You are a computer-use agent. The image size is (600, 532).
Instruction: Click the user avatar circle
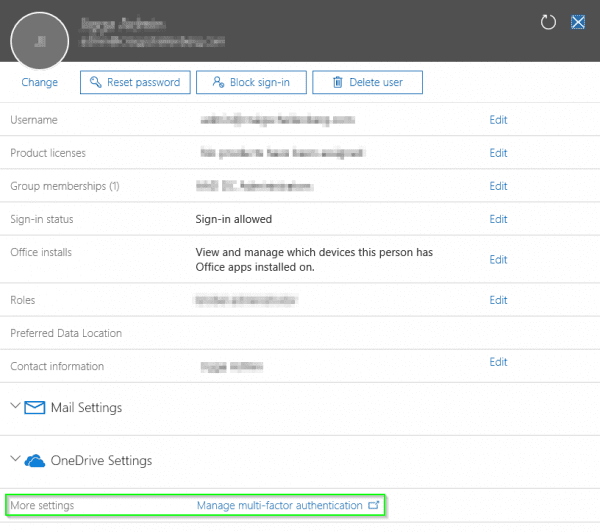click(x=39, y=41)
